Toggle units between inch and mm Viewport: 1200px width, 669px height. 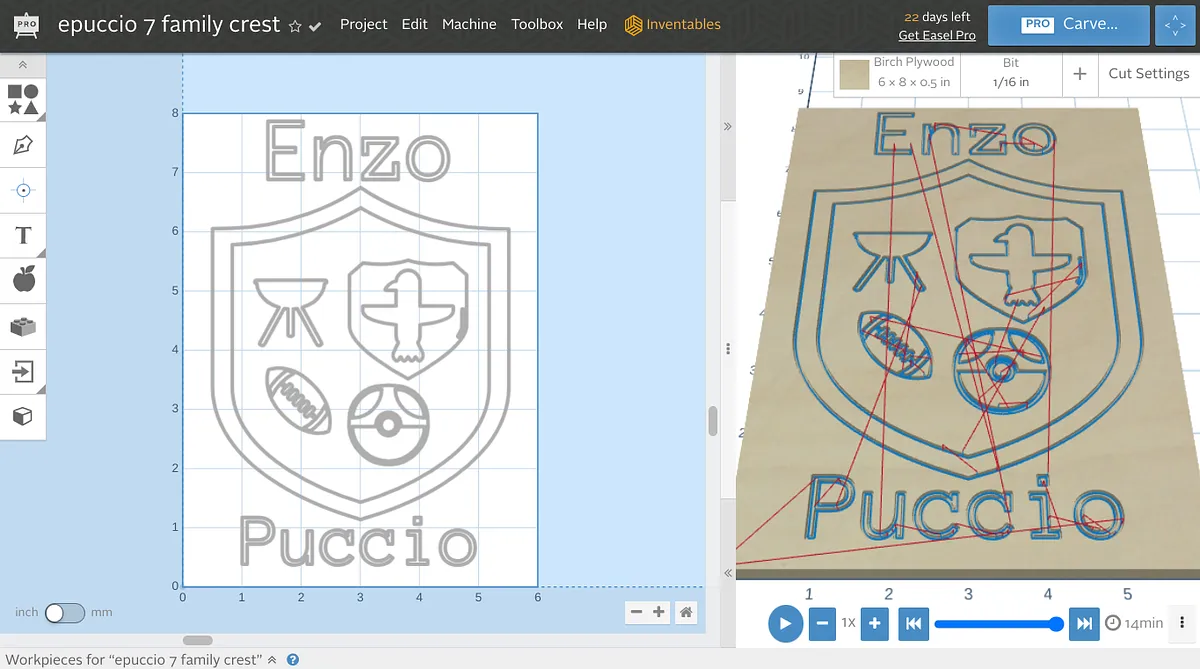[65, 612]
